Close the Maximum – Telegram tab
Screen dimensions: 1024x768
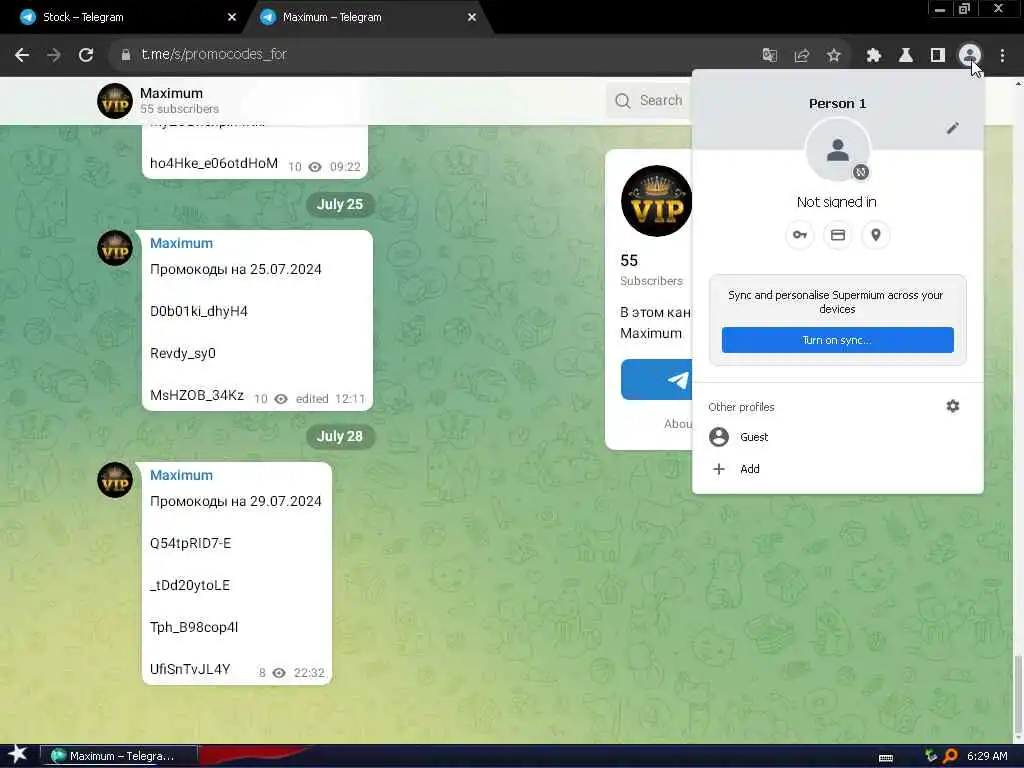pyautogui.click(x=472, y=18)
